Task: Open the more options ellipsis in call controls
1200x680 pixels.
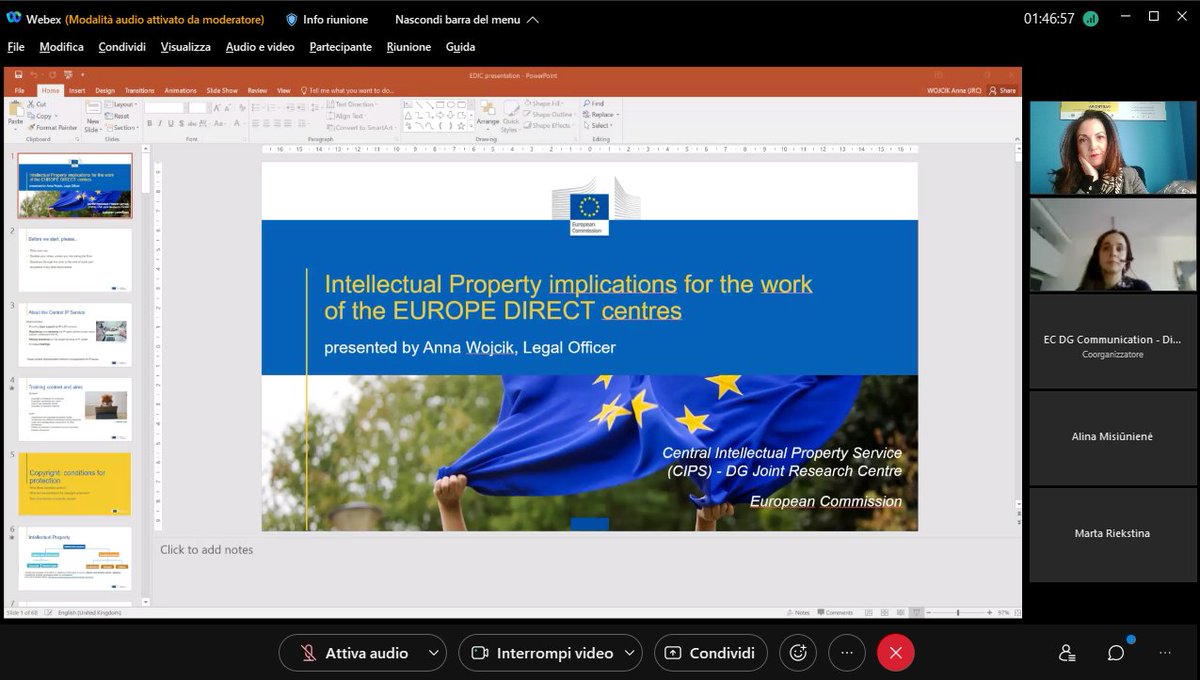Action: [847, 653]
